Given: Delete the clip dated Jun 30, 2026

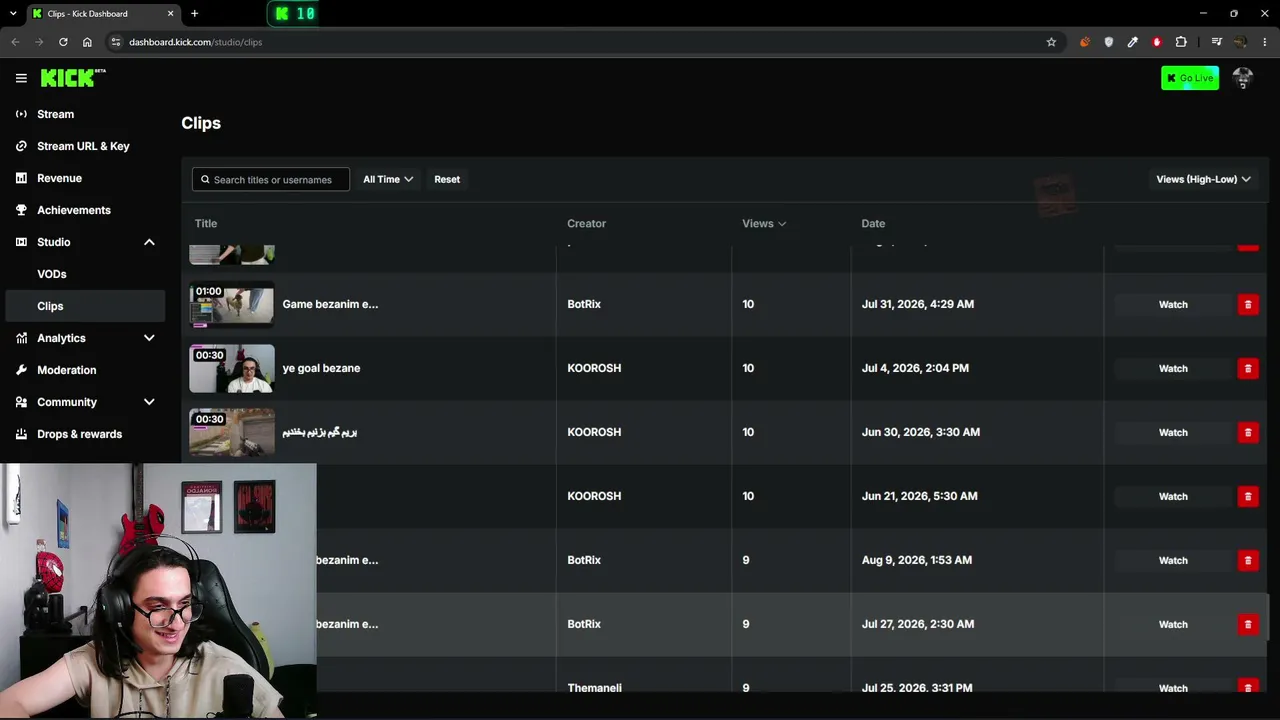Looking at the screenshot, I should pos(1248,432).
